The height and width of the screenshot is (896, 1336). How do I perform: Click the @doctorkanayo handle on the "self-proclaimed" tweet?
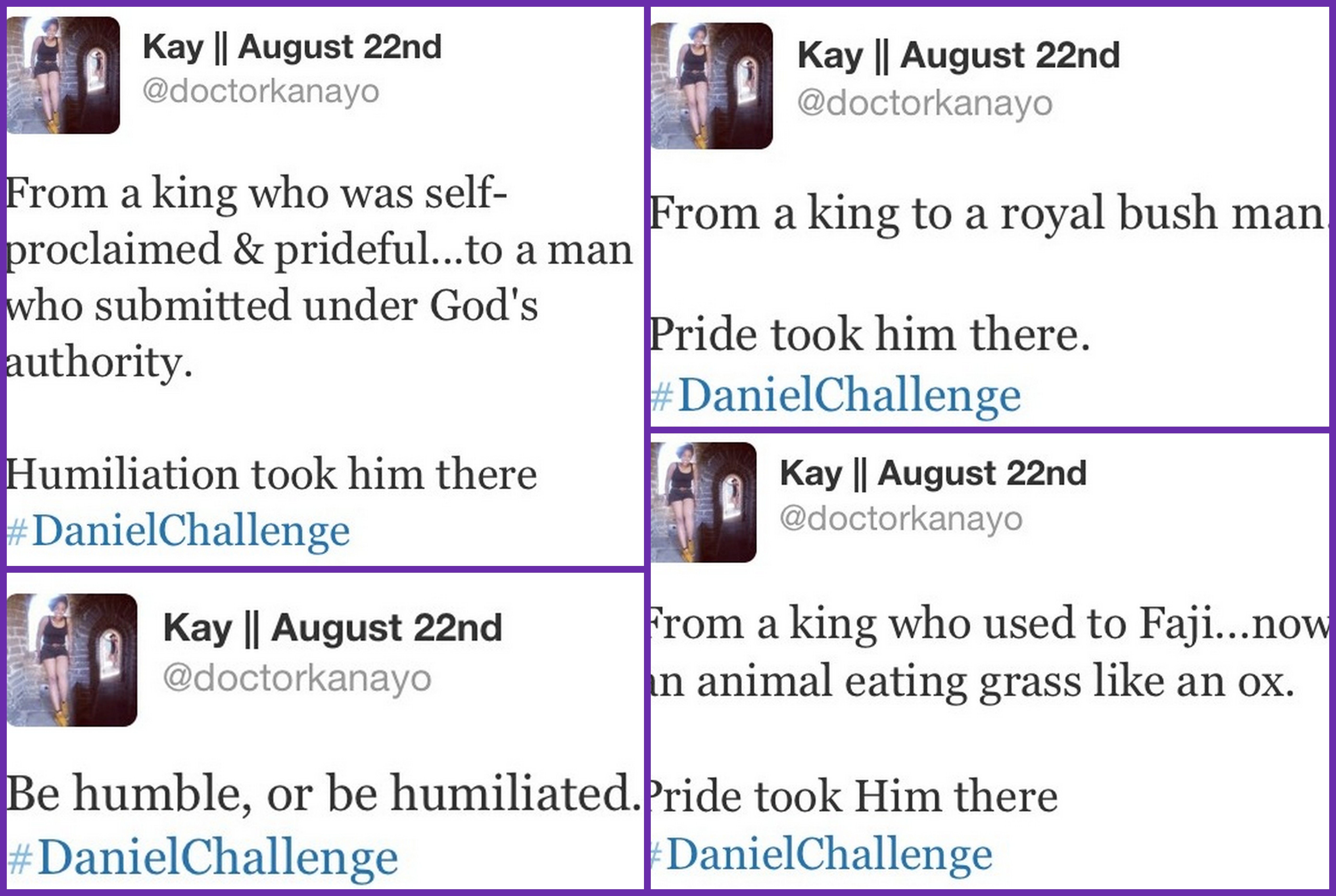261,91
